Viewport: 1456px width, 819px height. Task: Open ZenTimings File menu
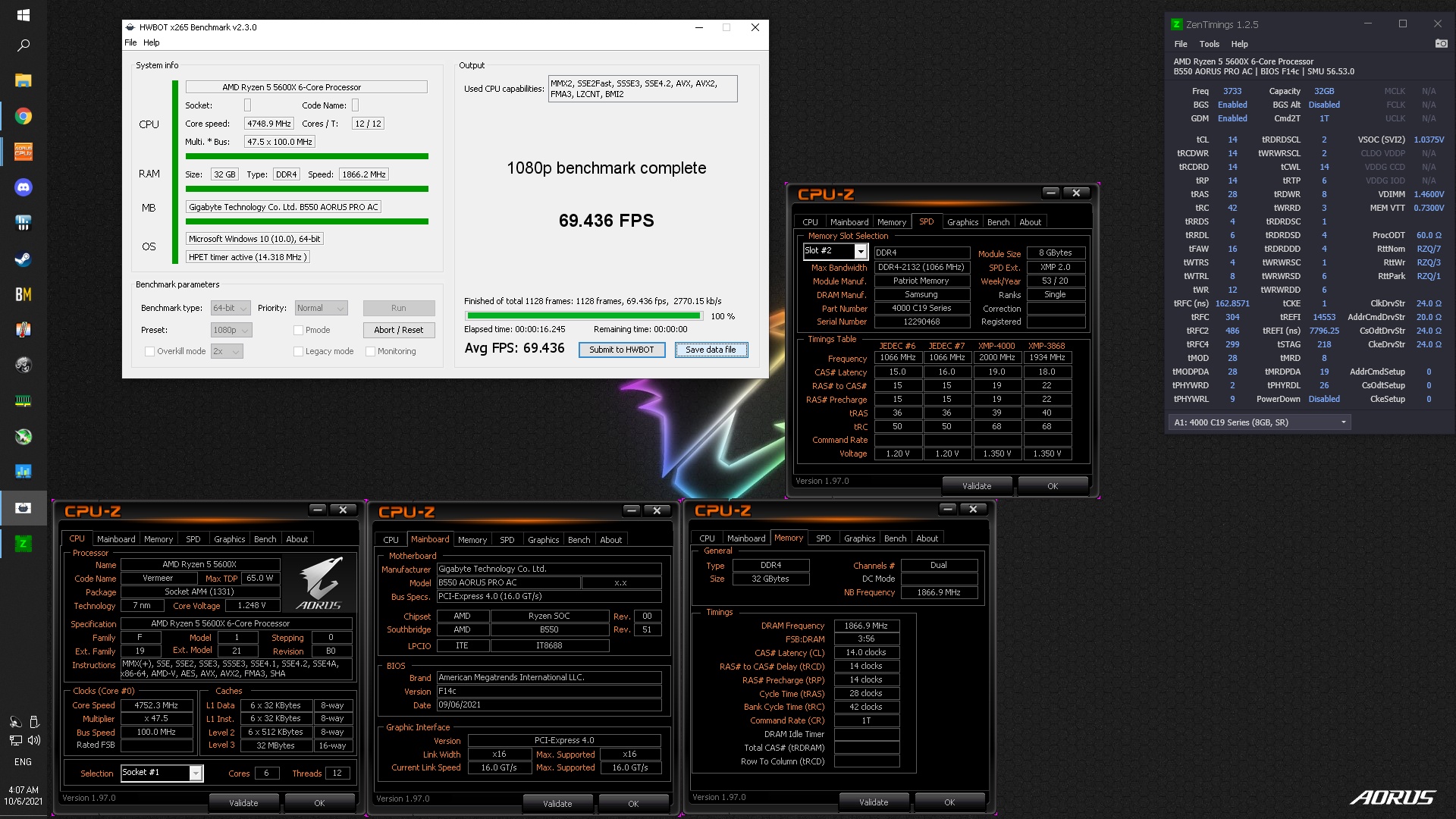pos(1181,44)
